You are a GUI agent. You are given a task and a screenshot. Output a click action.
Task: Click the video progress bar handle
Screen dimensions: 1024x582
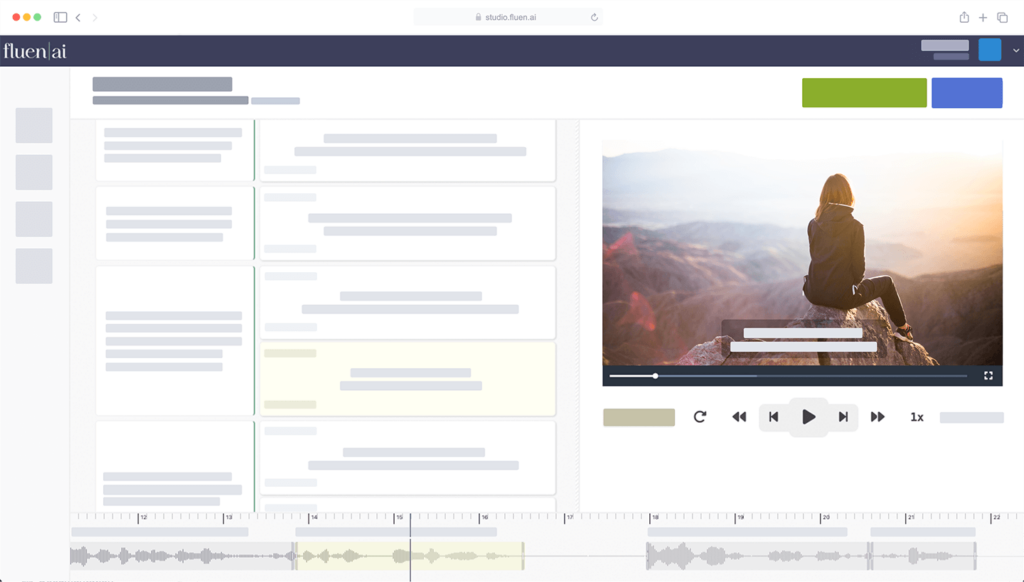(655, 376)
